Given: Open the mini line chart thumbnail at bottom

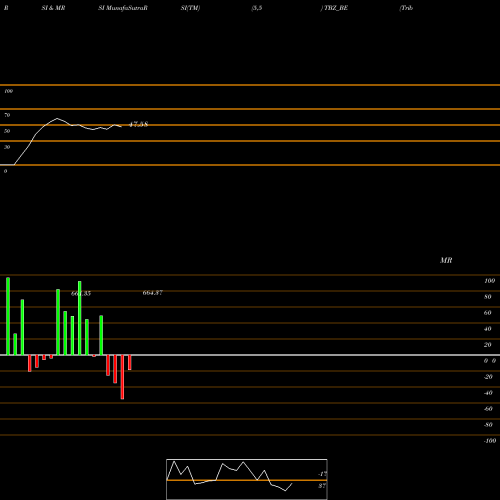Looking at the screenshot, I should click(x=247, y=479).
